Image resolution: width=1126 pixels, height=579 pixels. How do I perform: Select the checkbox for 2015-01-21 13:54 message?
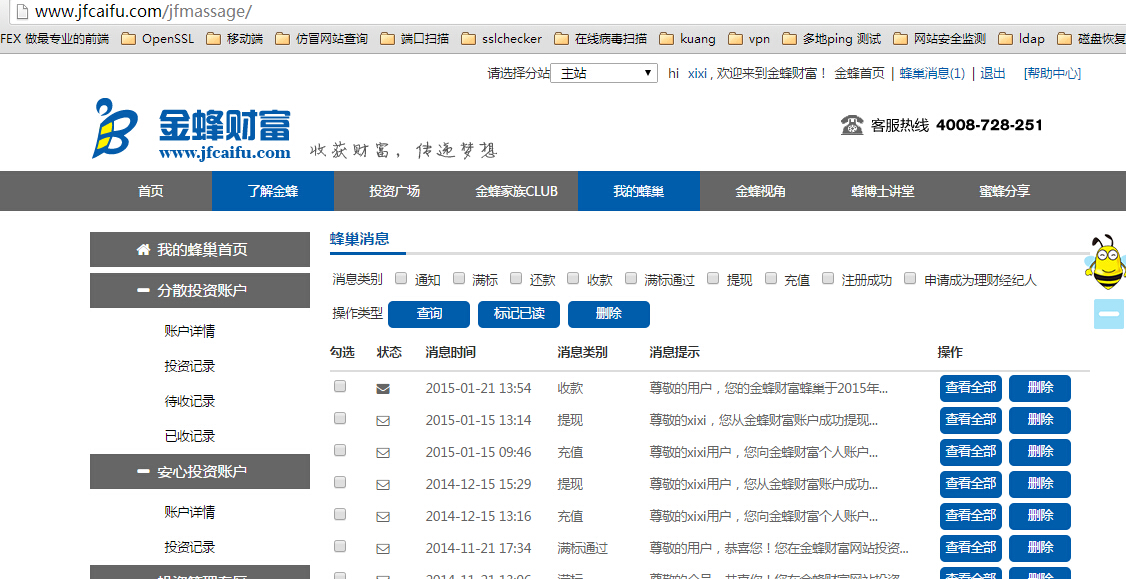tap(340, 386)
